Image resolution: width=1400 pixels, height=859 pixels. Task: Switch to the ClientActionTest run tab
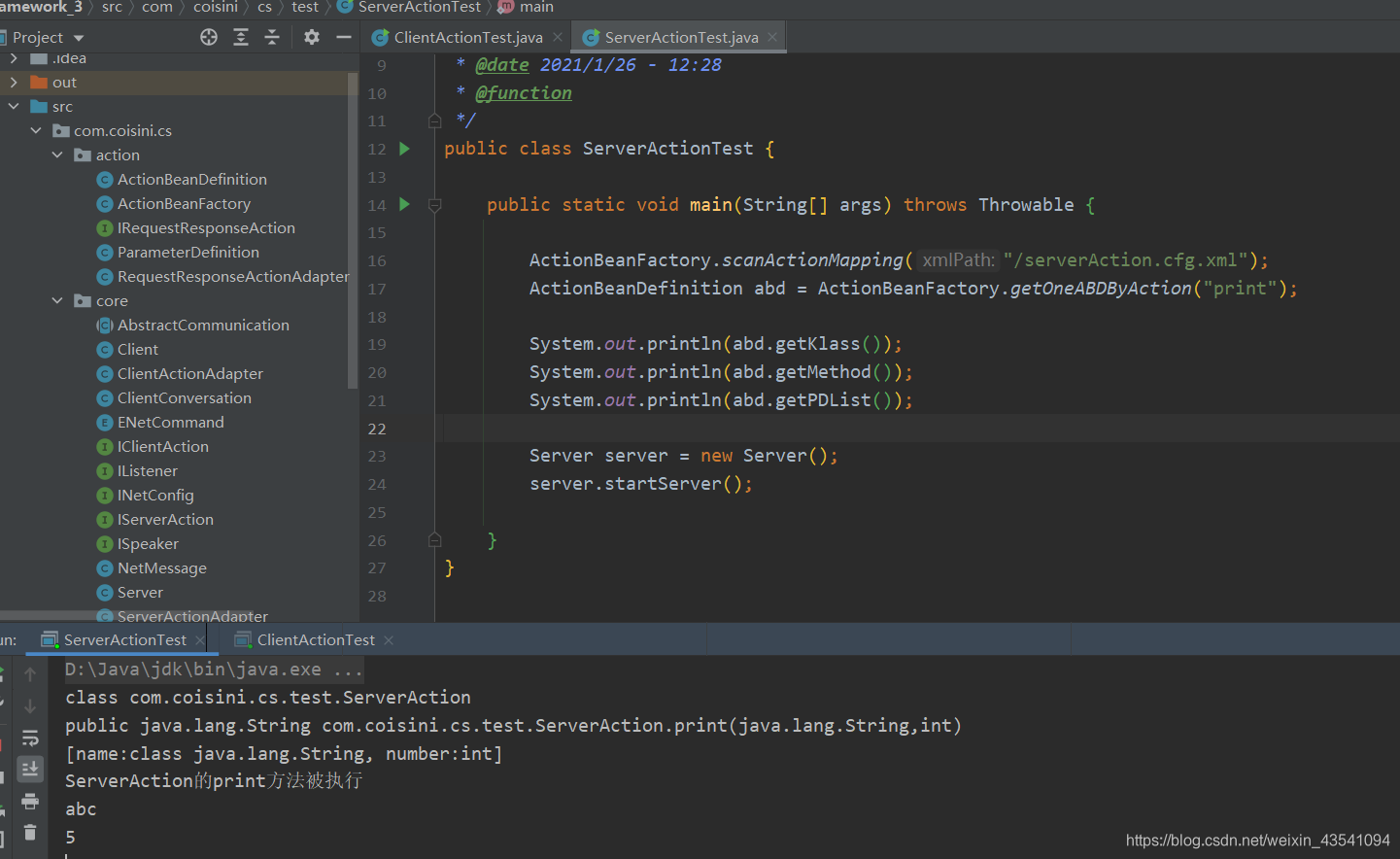click(x=317, y=640)
